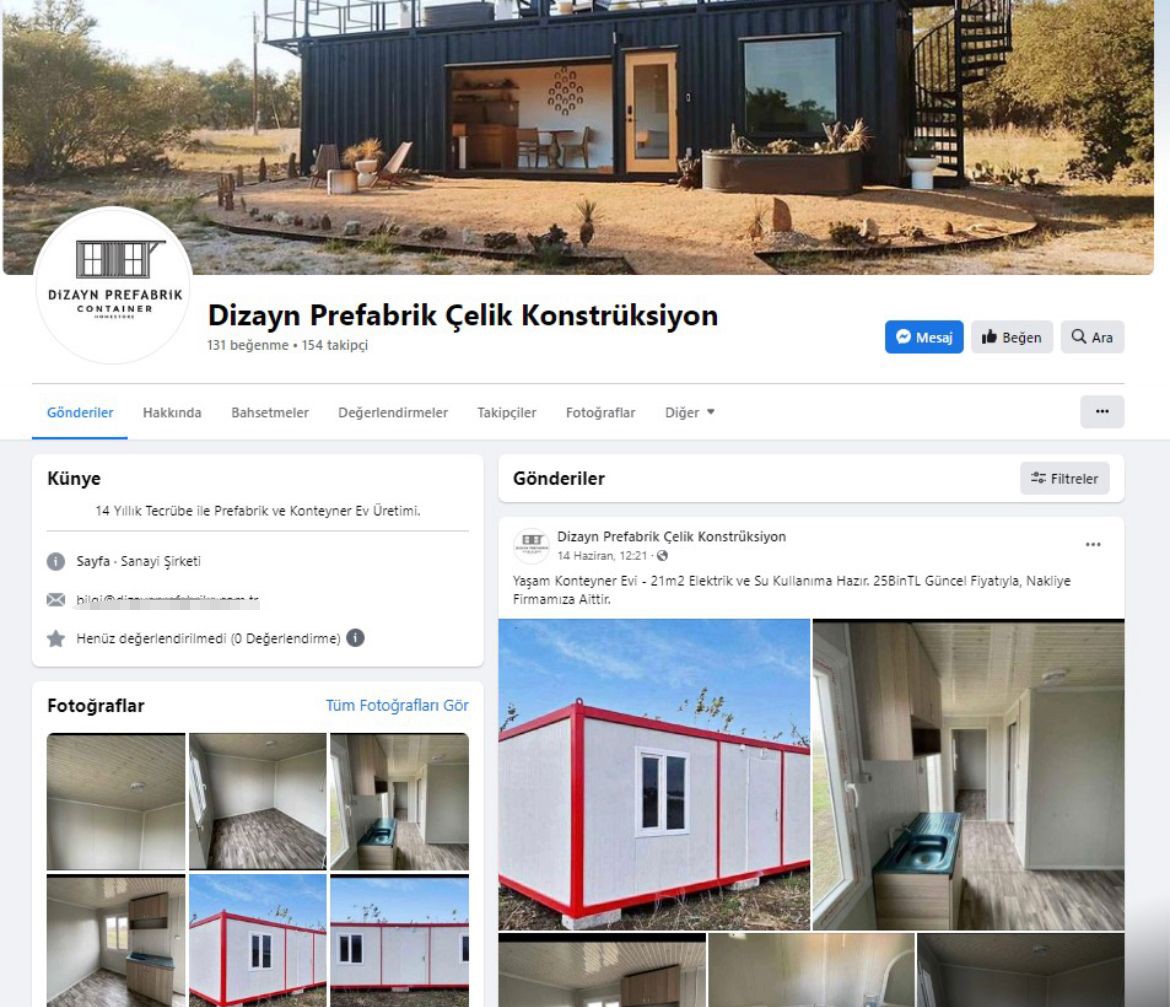
Task: Open the post author name link
Action: (671, 536)
